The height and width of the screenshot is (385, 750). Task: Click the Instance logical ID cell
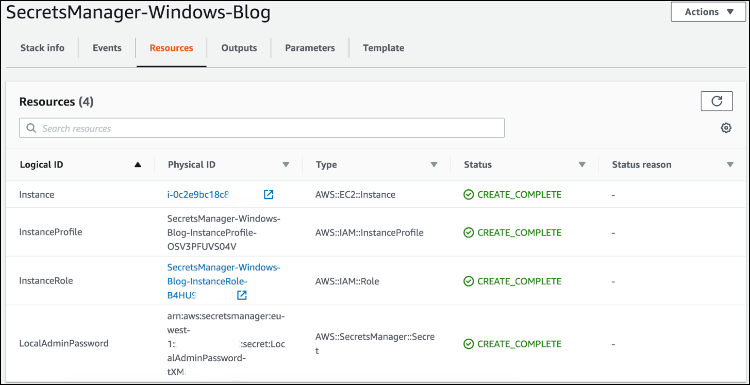click(37, 195)
